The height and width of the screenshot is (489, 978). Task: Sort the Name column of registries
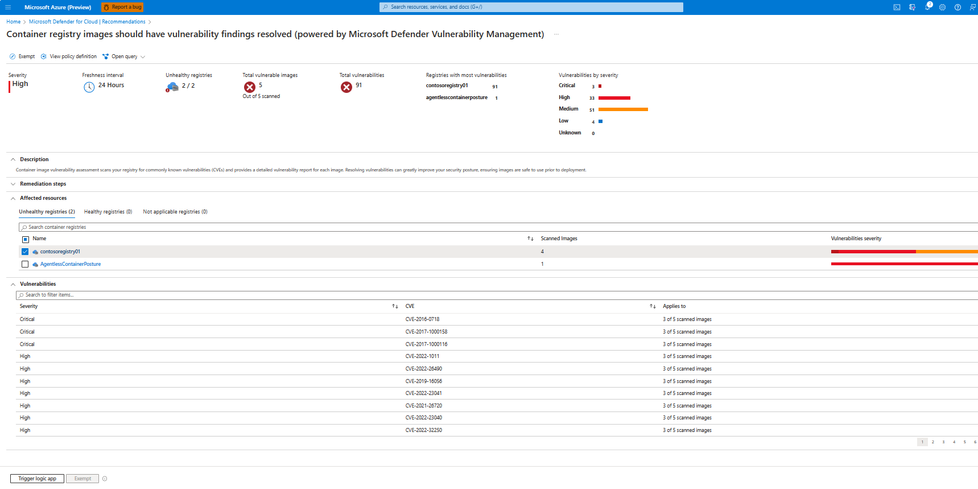(x=531, y=239)
